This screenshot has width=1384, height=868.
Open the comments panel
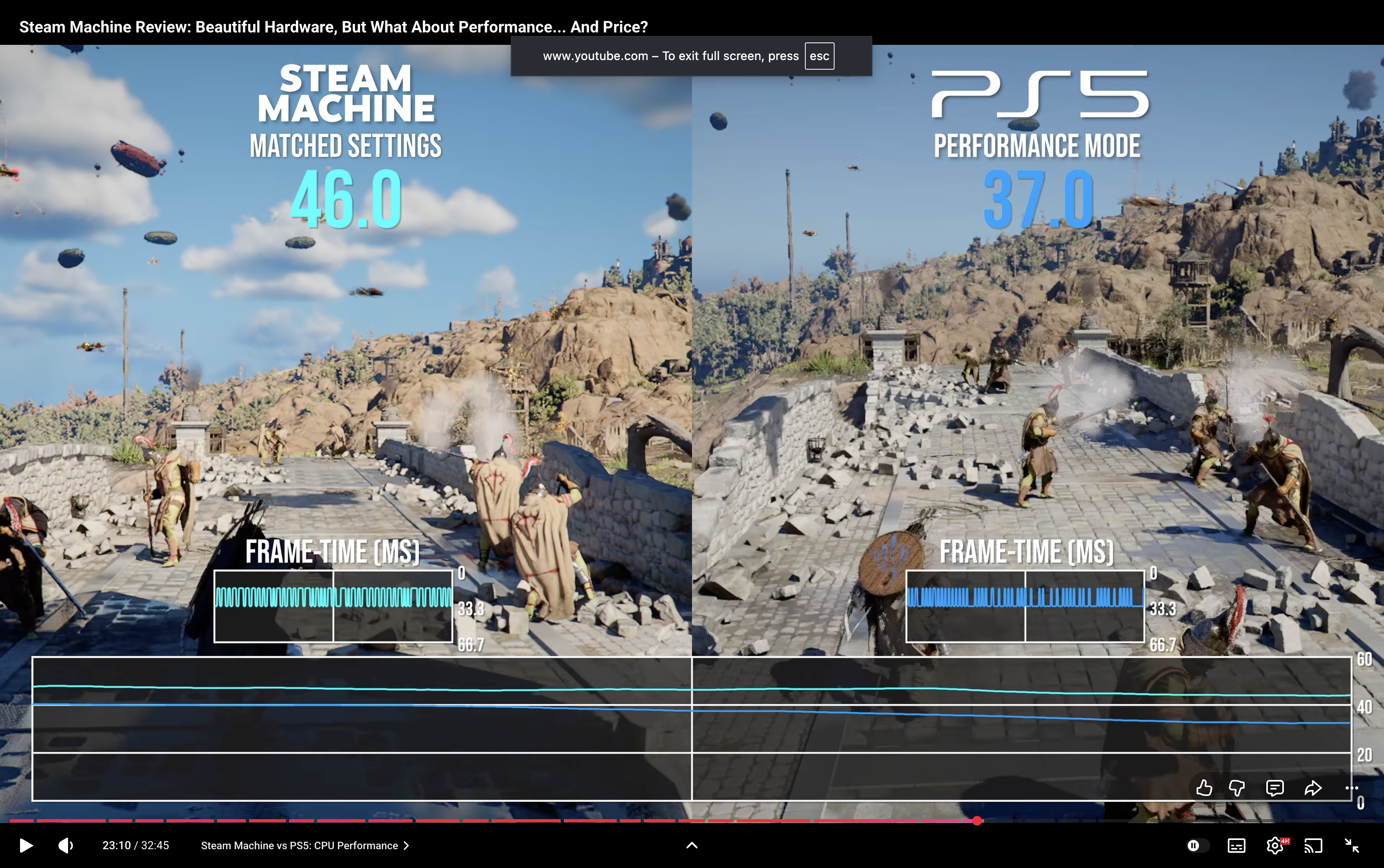point(1275,788)
